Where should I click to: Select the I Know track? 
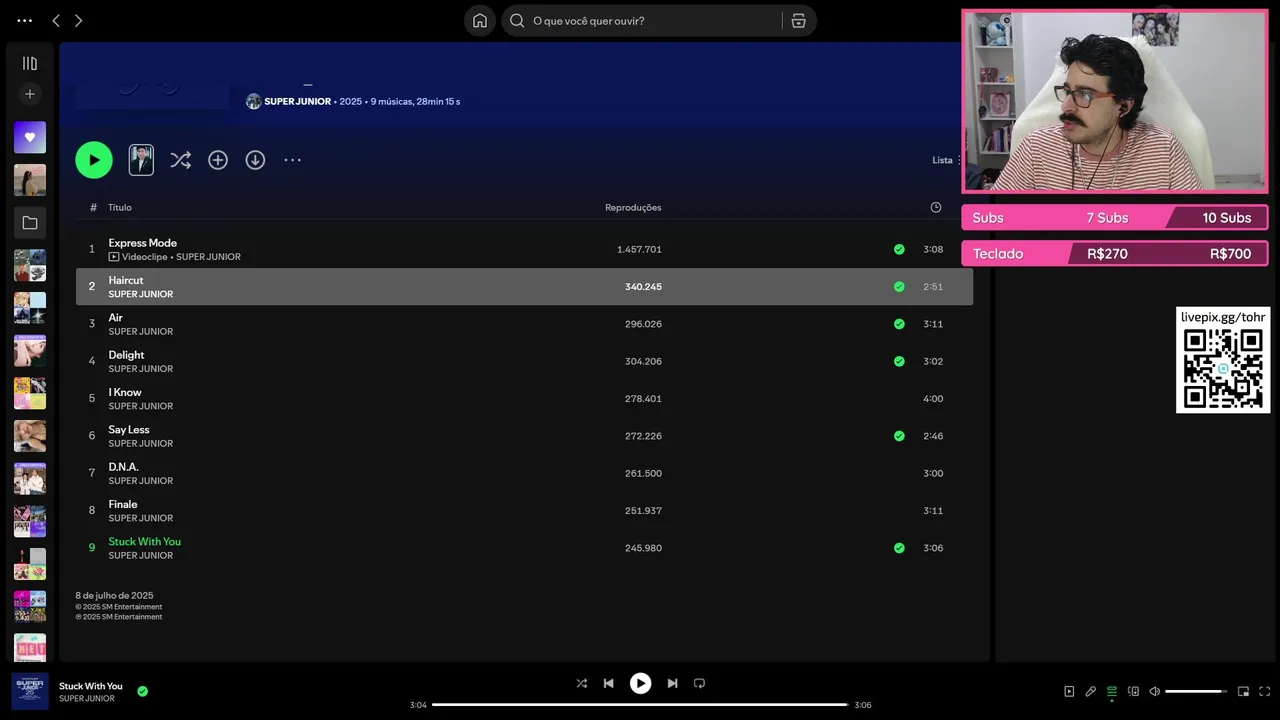[x=524, y=398]
